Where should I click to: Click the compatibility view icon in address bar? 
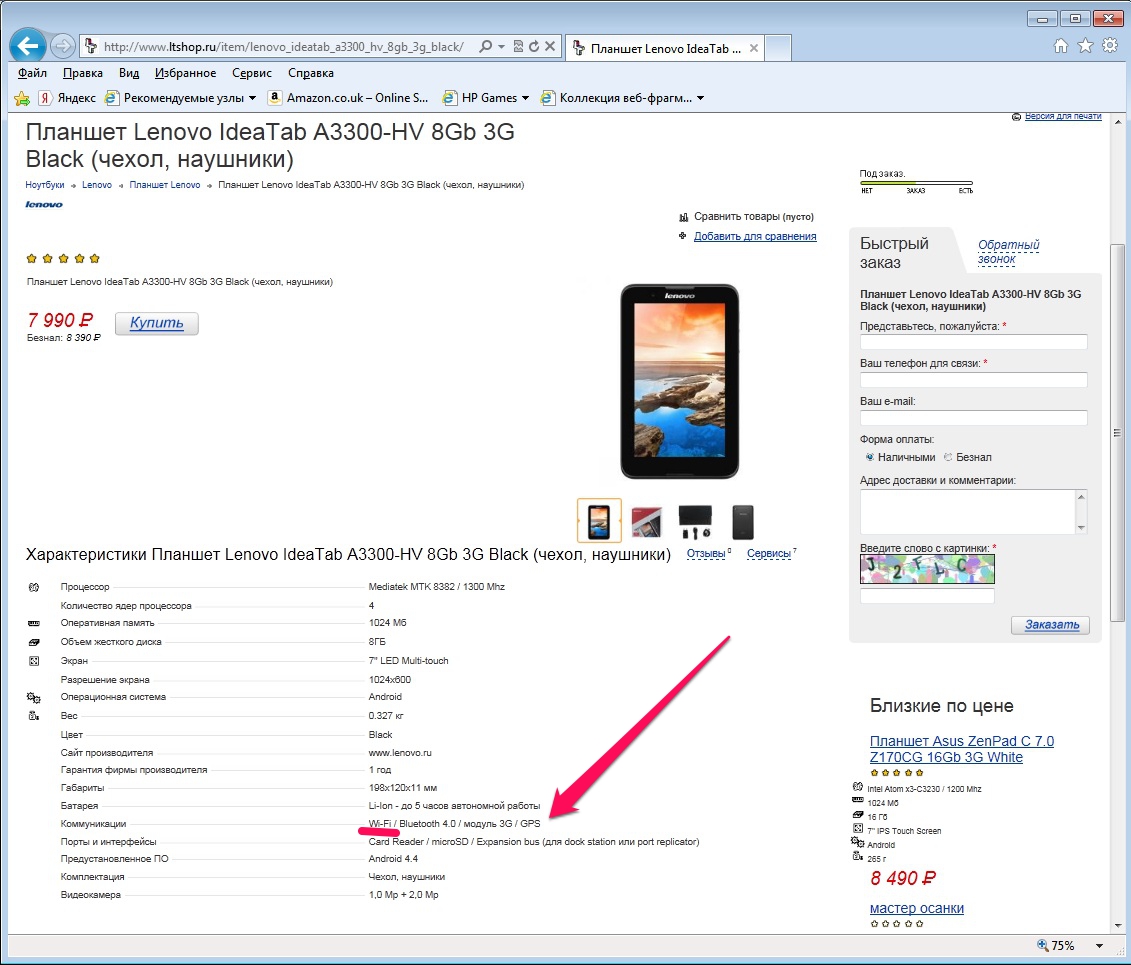click(x=518, y=46)
